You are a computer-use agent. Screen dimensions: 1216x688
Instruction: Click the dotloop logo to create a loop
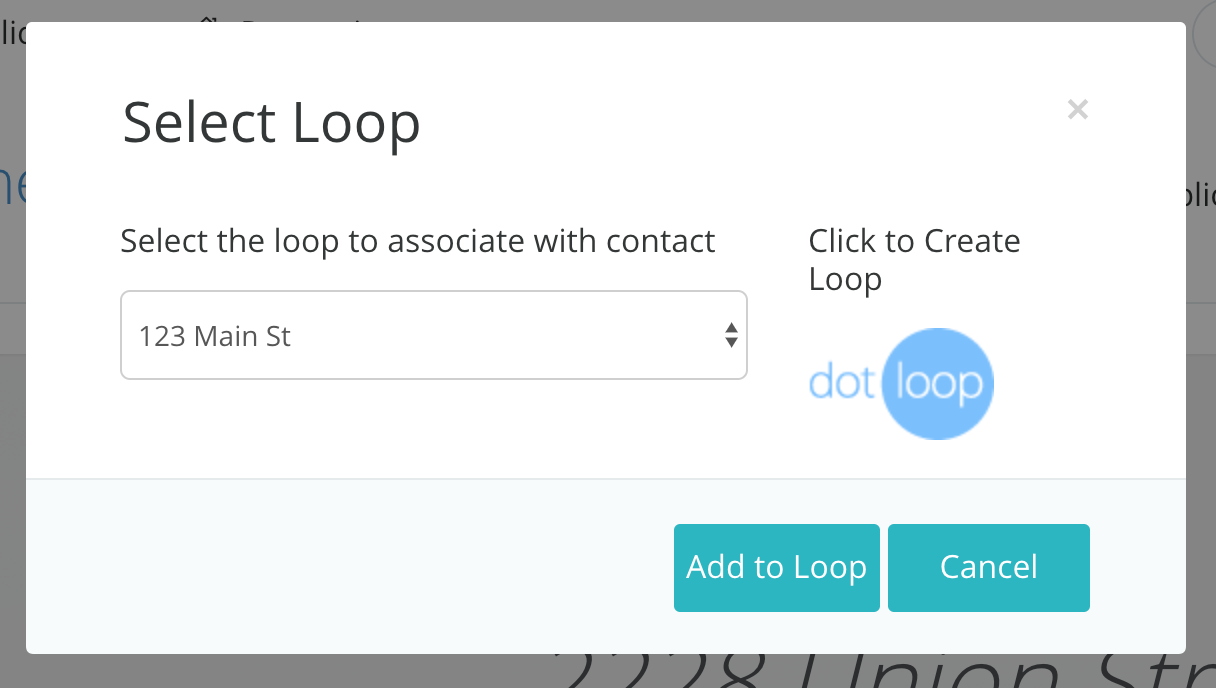coord(900,383)
